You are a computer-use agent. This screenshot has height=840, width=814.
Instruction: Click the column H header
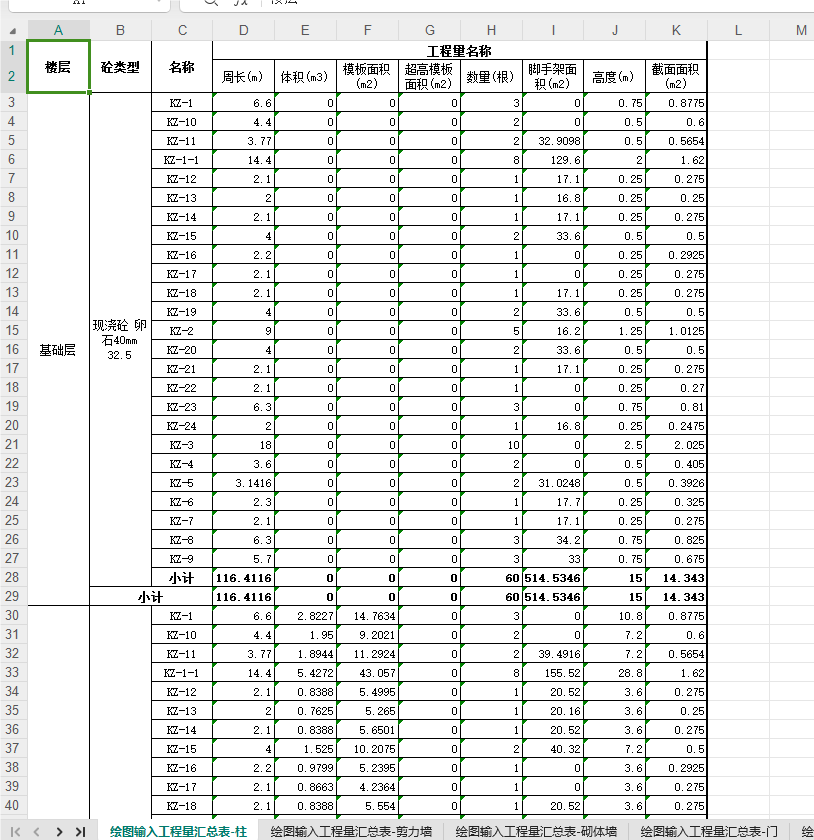click(x=491, y=31)
